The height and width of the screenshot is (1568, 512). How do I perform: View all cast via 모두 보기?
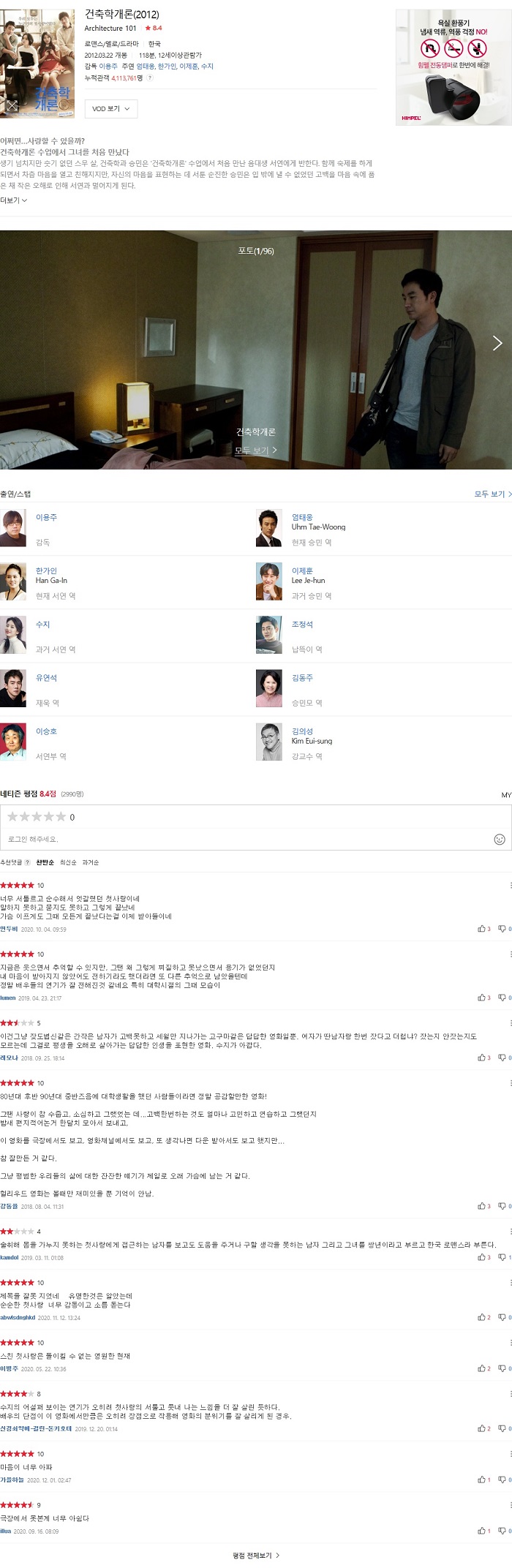(x=493, y=494)
